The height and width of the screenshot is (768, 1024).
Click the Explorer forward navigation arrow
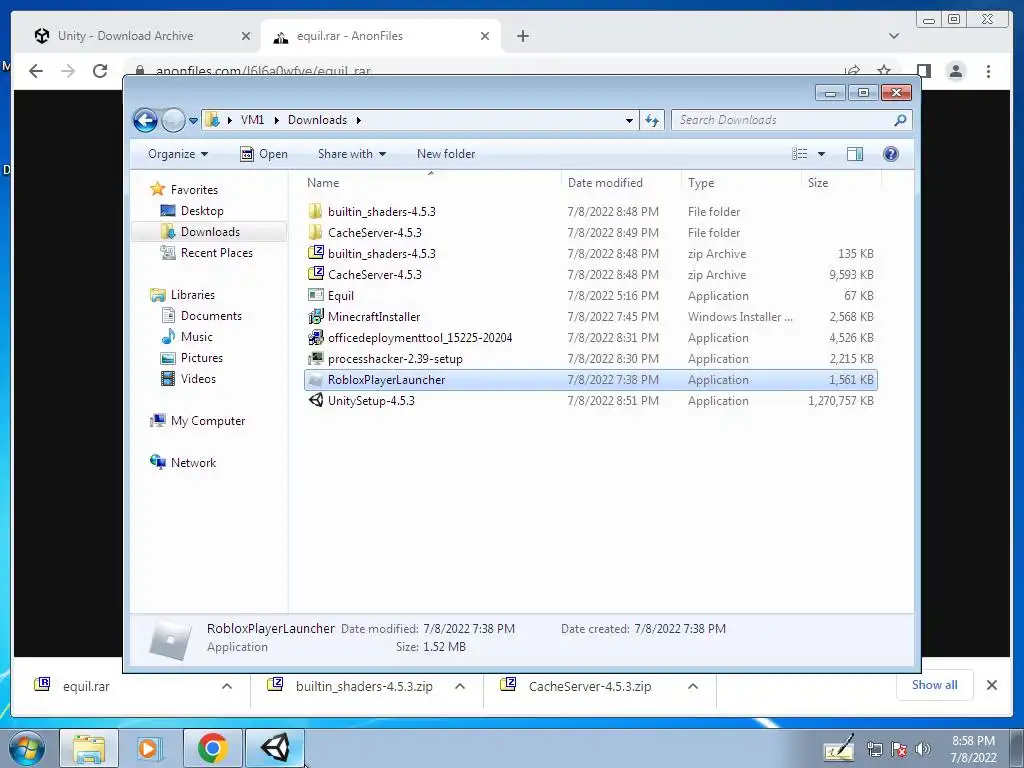[x=173, y=120]
